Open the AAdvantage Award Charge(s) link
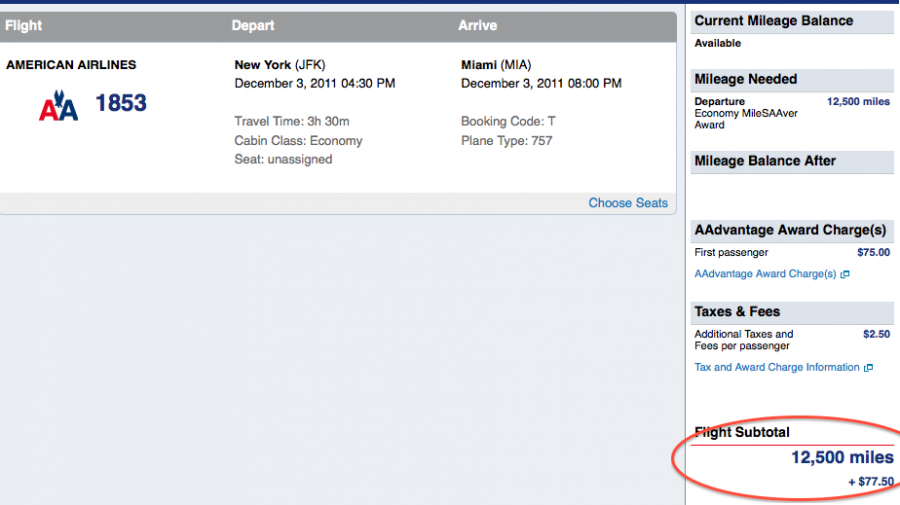 coord(765,274)
